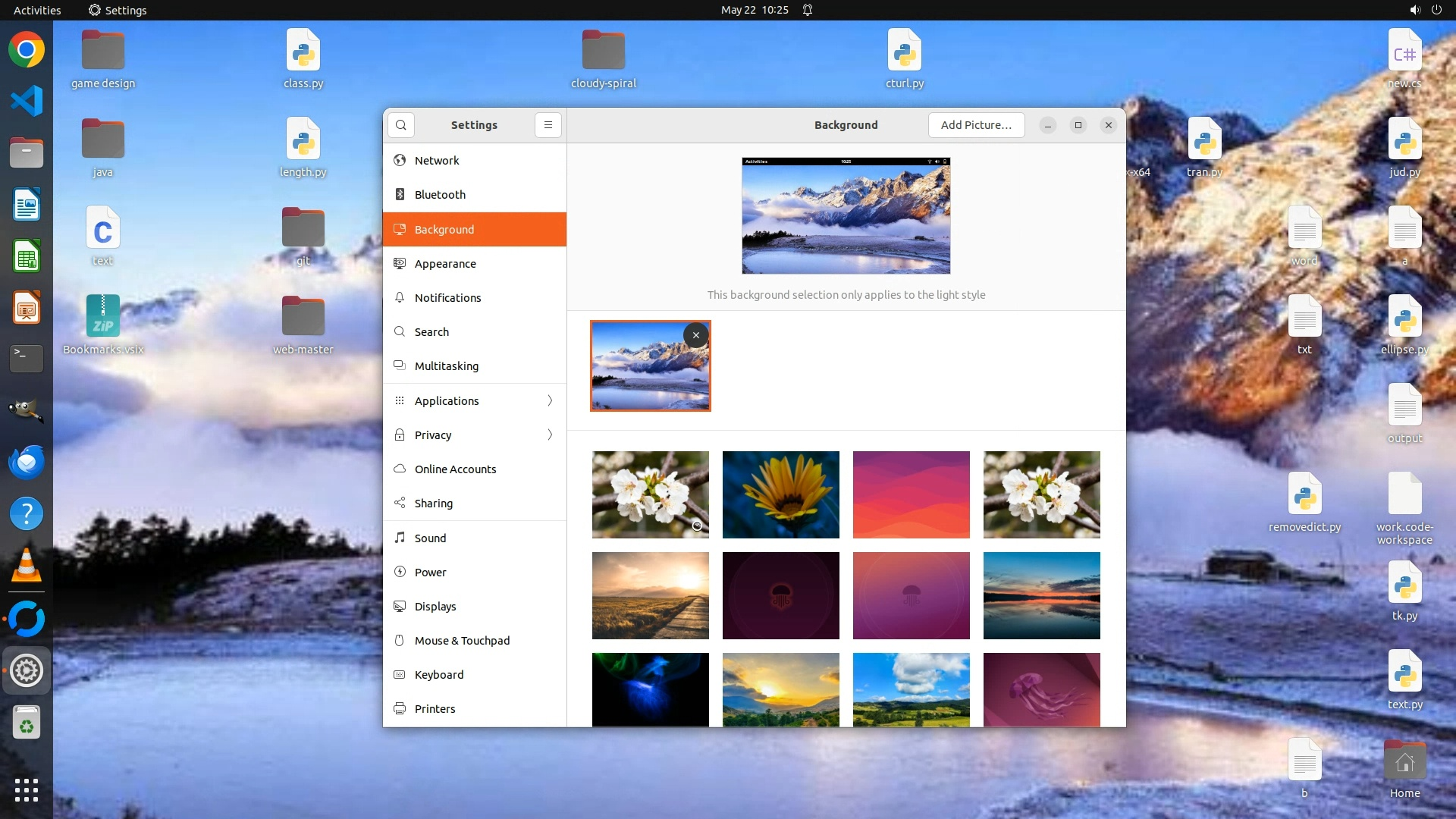This screenshot has width=1456, height=819.
Task: Click the search icon in Settings header
Action: (x=401, y=125)
